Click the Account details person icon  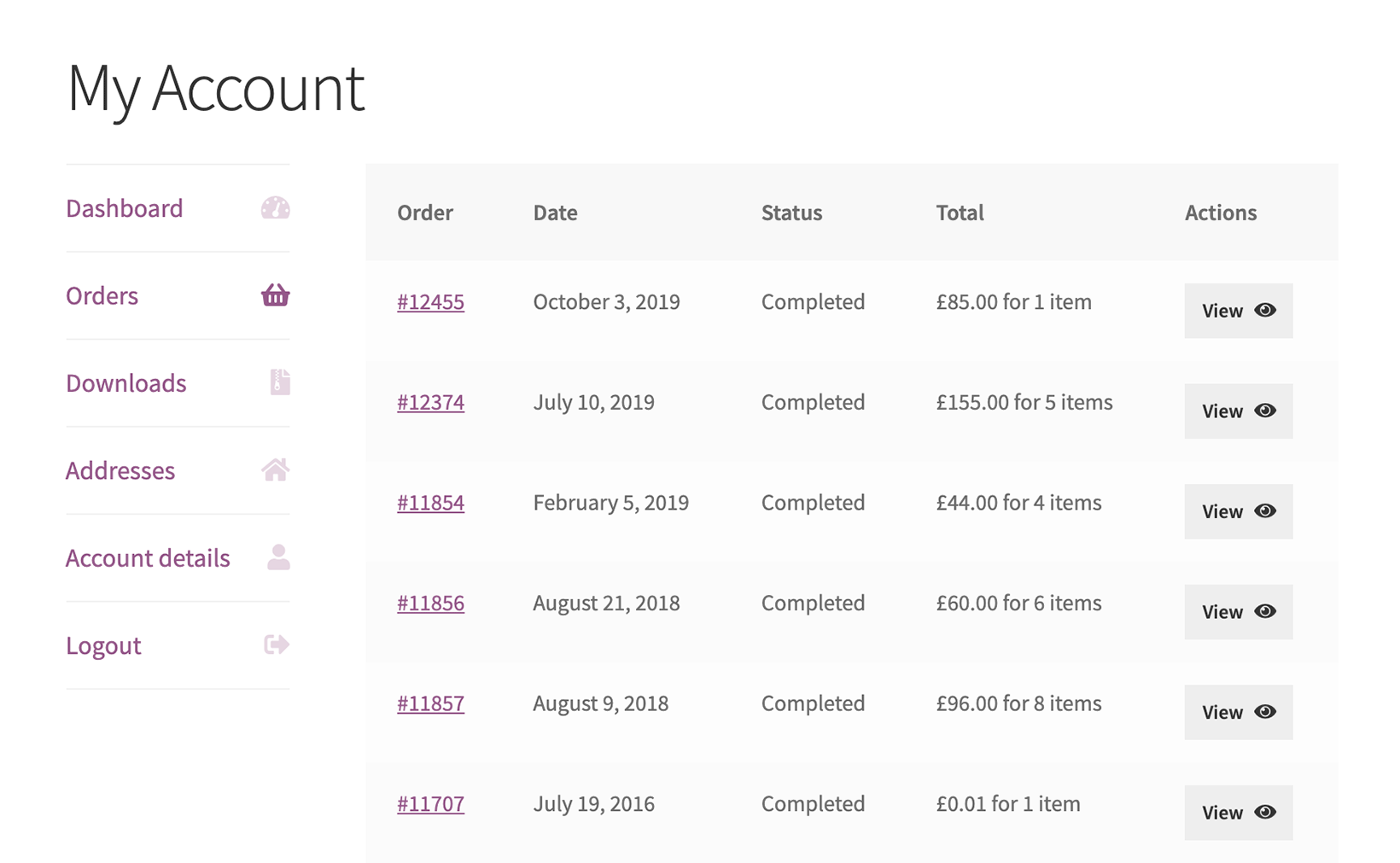[x=278, y=557]
